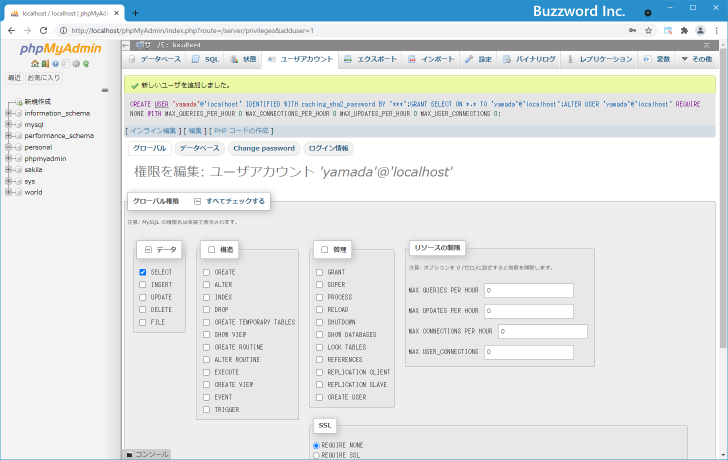Click the お気に入り favorites button
The image size is (728, 460).
tap(44, 78)
